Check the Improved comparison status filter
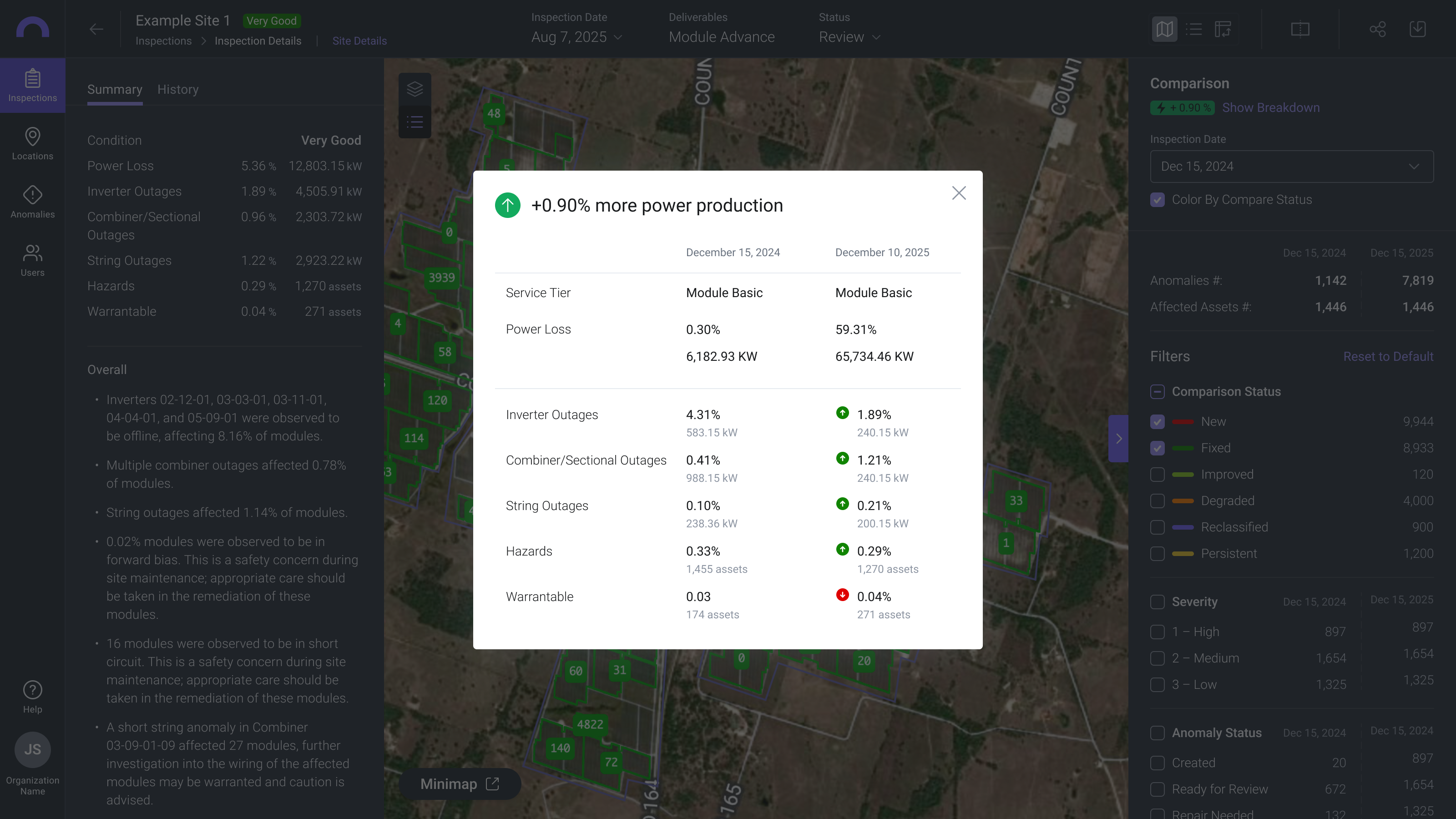The height and width of the screenshot is (819, 1456). (x=1157, y=475)
